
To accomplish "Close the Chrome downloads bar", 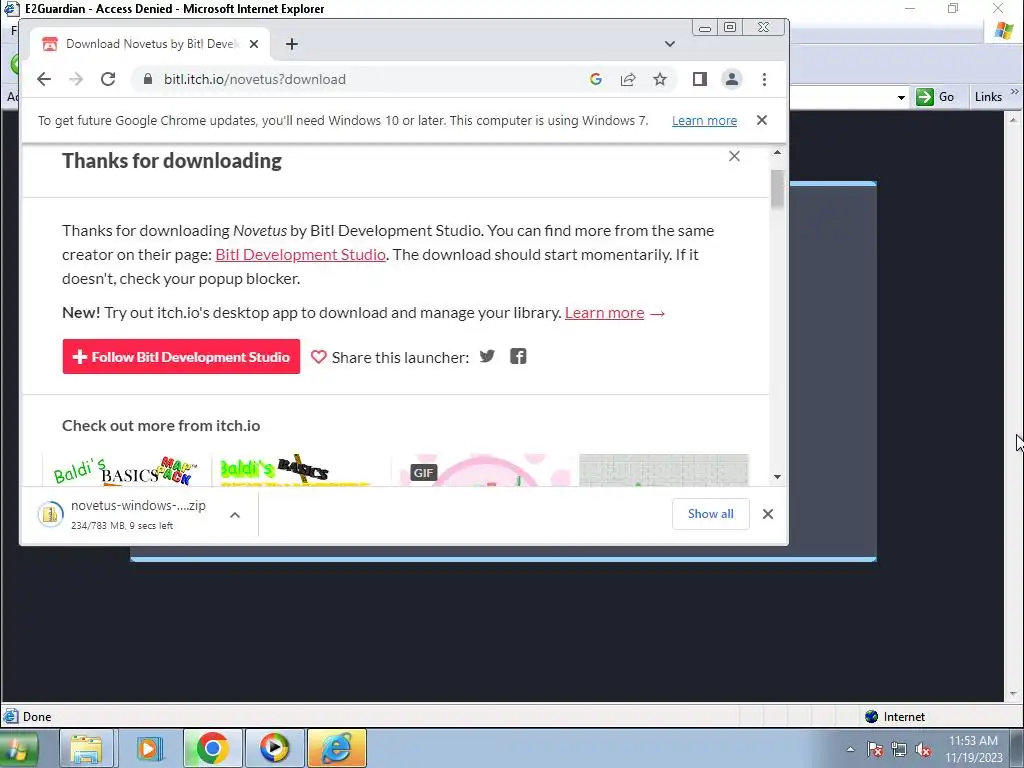I will (768, 514).
